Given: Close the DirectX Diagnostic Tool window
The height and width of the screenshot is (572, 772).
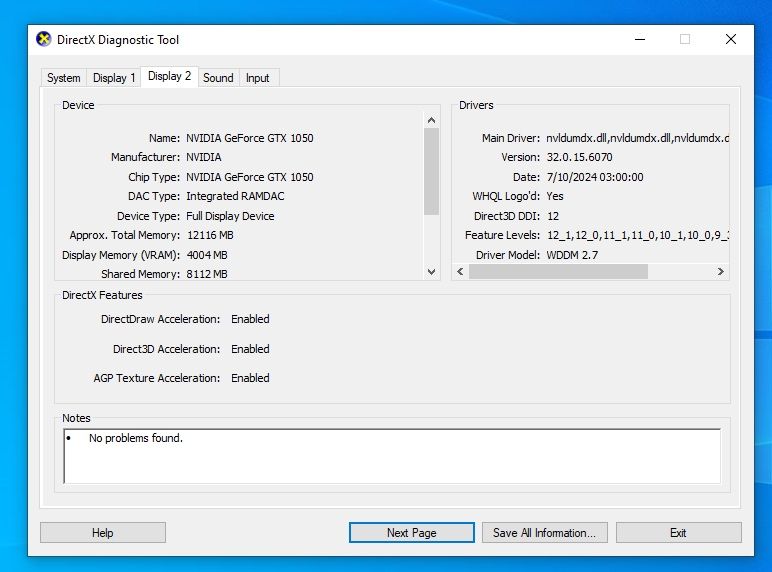Looking at the screenshot, I should coord(731,39).
